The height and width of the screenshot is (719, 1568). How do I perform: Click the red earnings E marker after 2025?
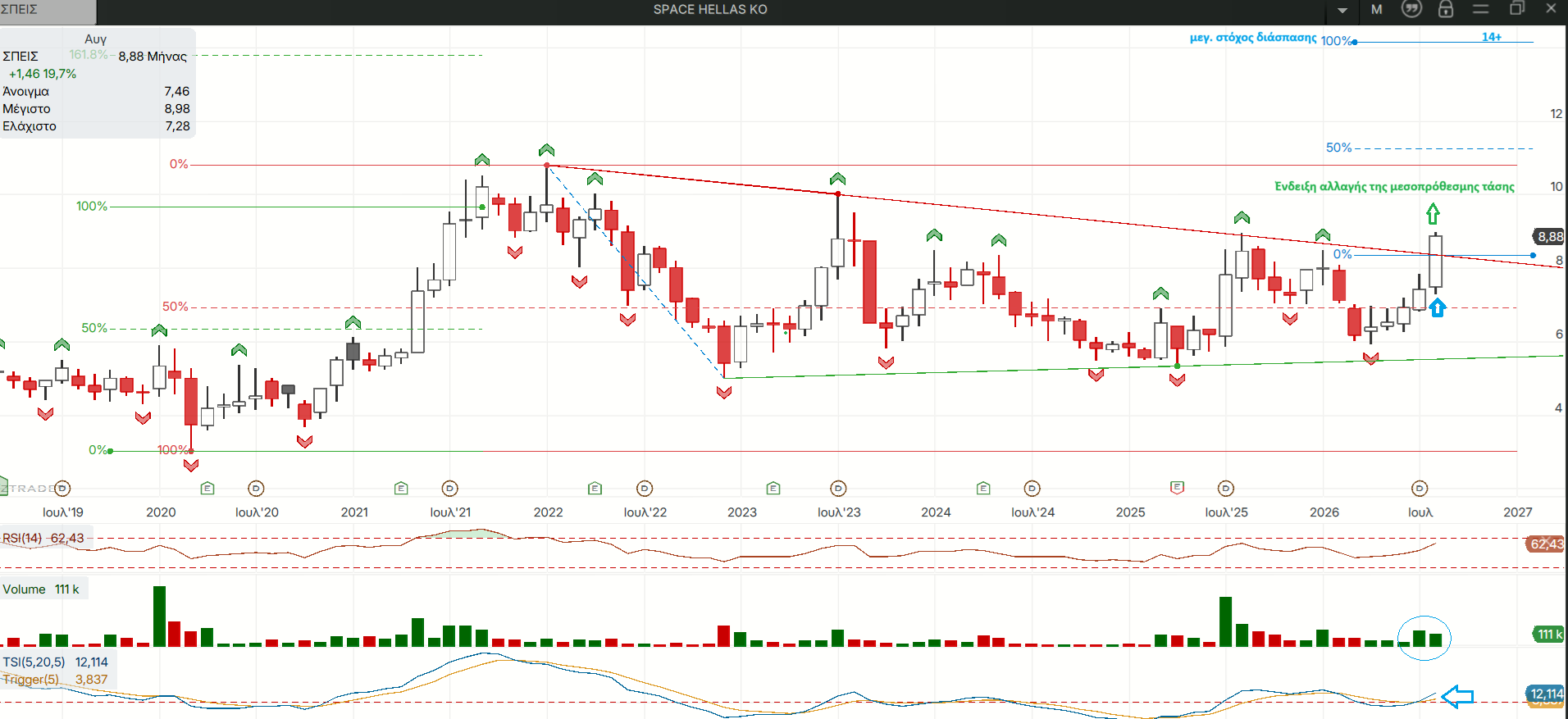(x=1177, y=488)
